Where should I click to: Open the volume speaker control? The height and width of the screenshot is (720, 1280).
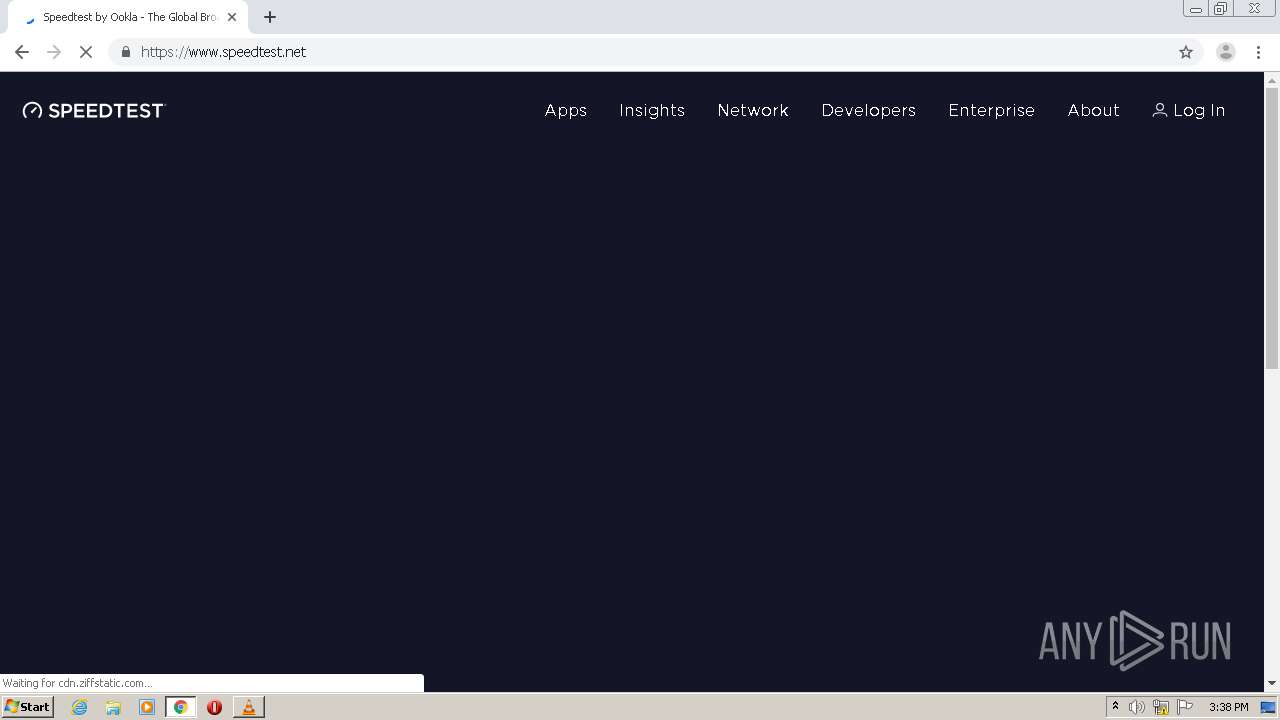pyautogui.click(x=1137, y=707)
